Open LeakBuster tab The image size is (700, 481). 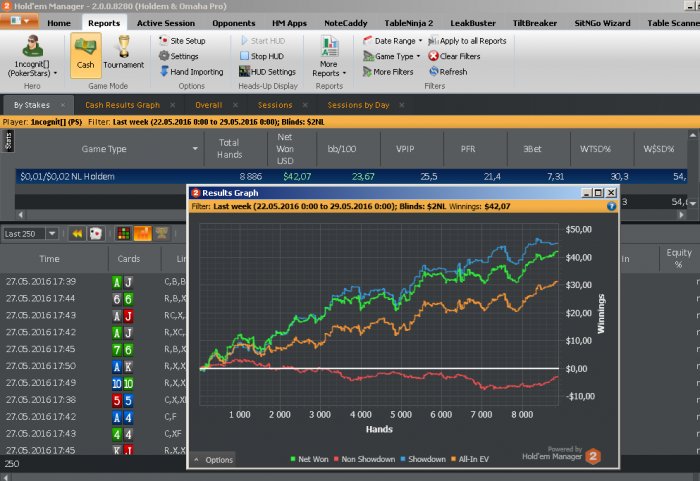tap(473, 23)
